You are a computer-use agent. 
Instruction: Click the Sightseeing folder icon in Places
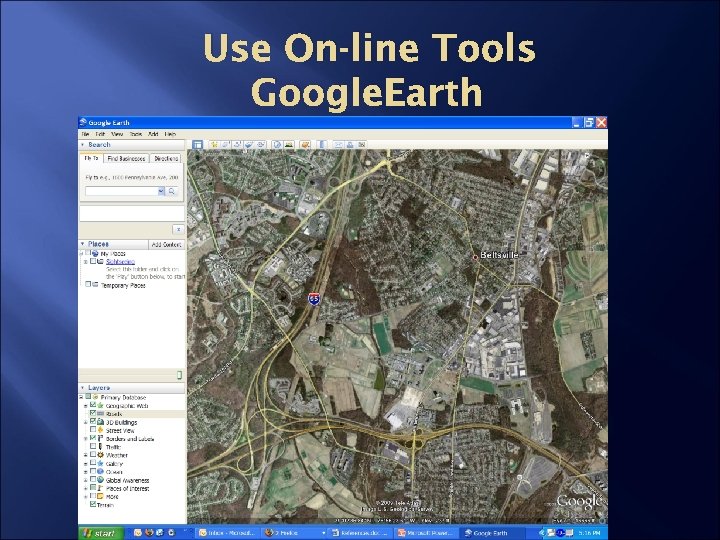100,261
